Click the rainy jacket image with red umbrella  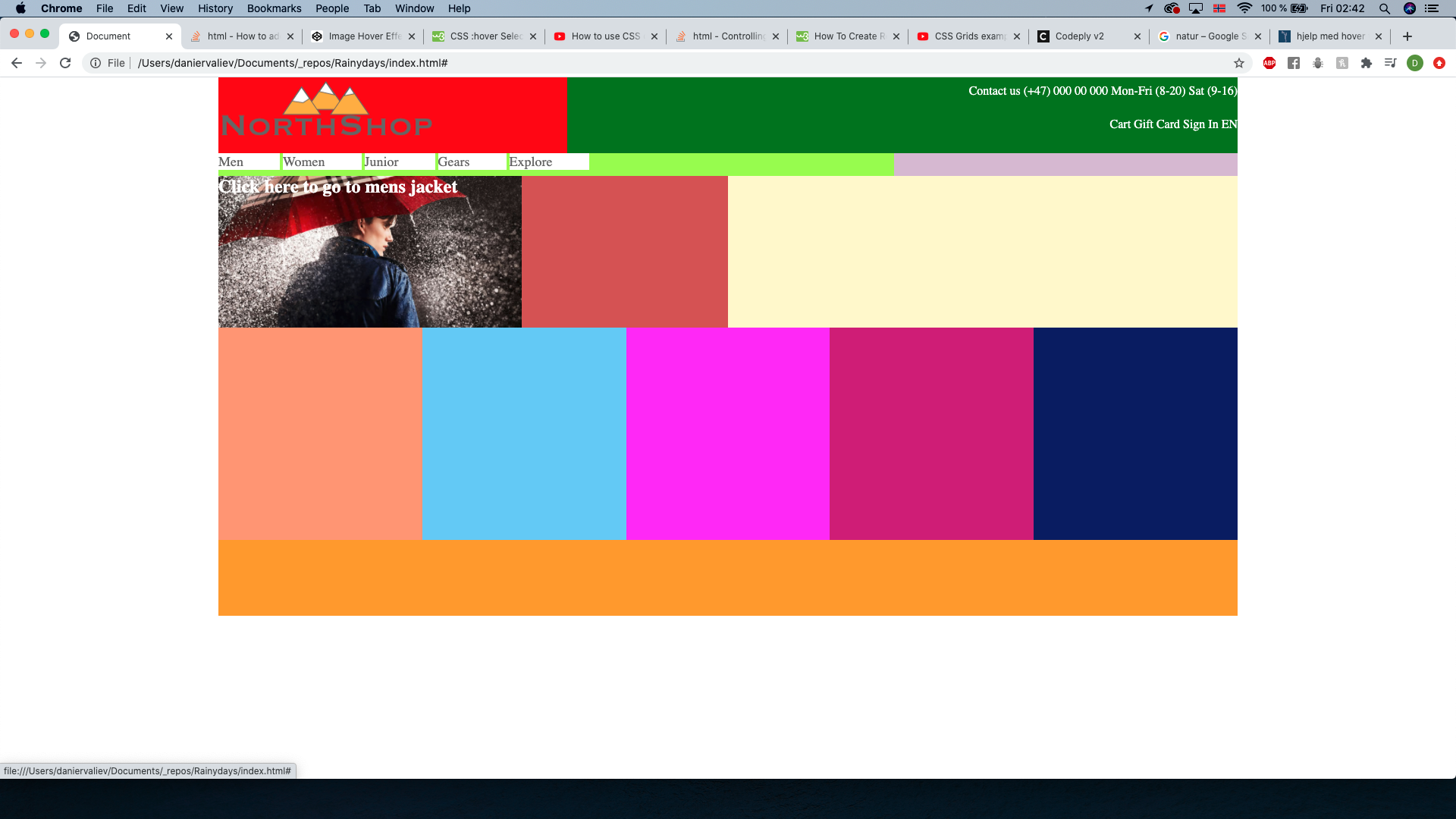370,252
